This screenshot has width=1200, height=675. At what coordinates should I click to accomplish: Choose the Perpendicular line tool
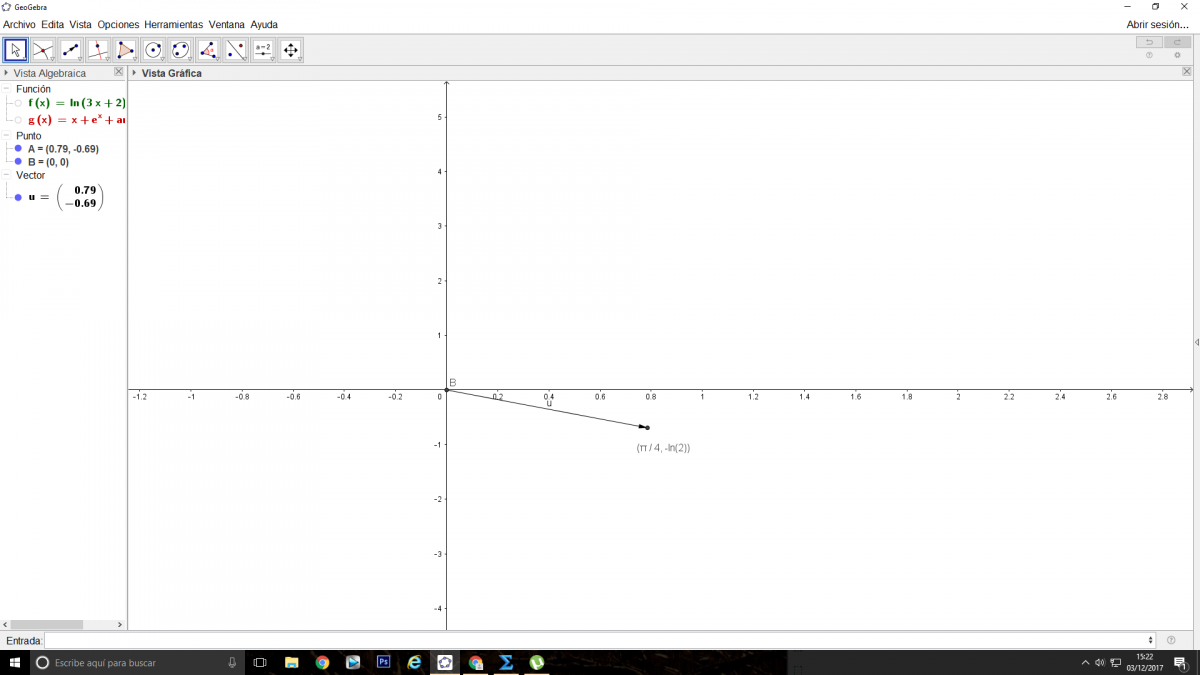coord(98,50)
